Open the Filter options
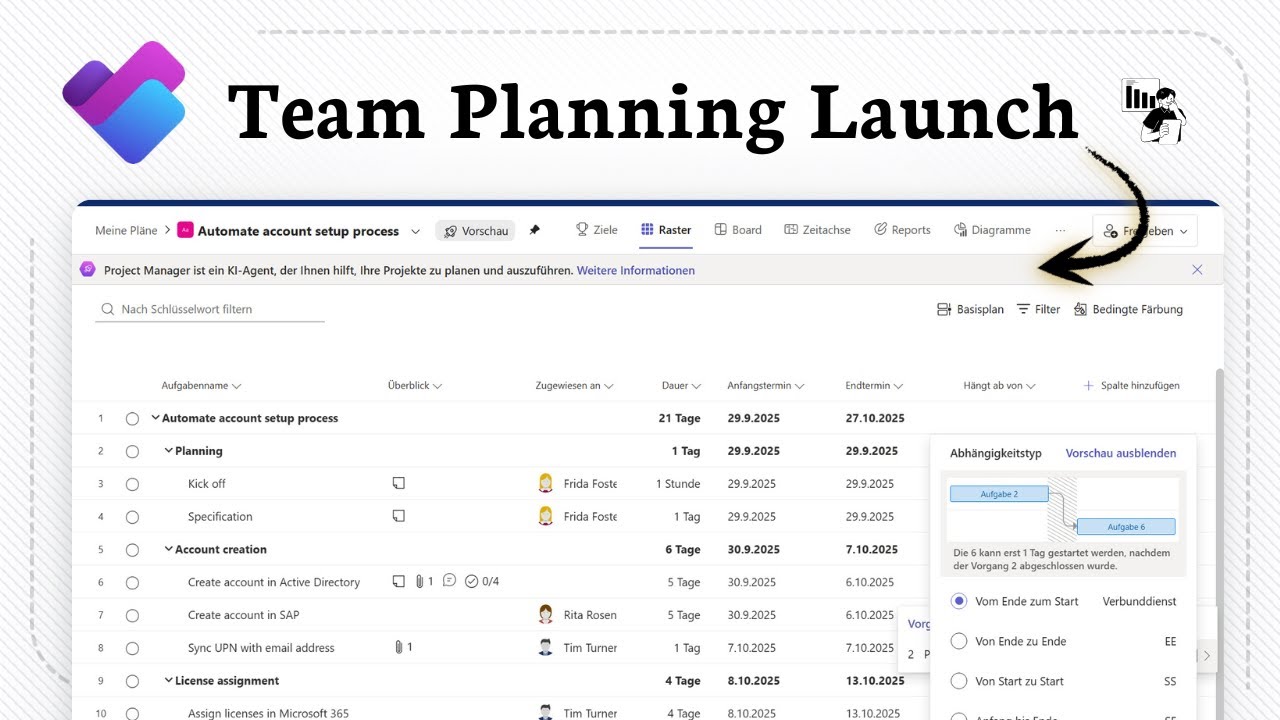The height and width of the screenshot is (720, 1280). point(1038,310)
